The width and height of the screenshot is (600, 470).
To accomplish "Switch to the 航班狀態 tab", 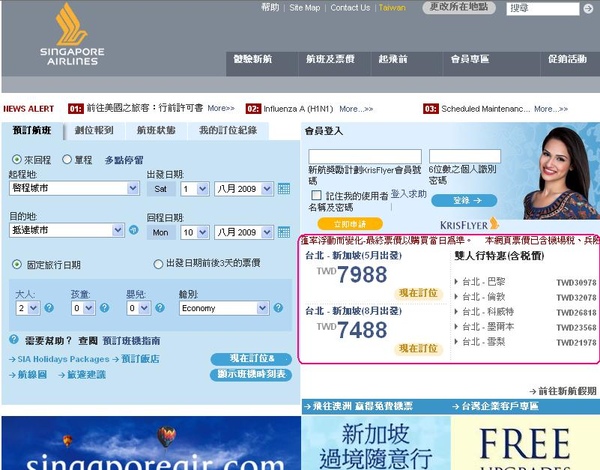I will (x=156, y=131).
